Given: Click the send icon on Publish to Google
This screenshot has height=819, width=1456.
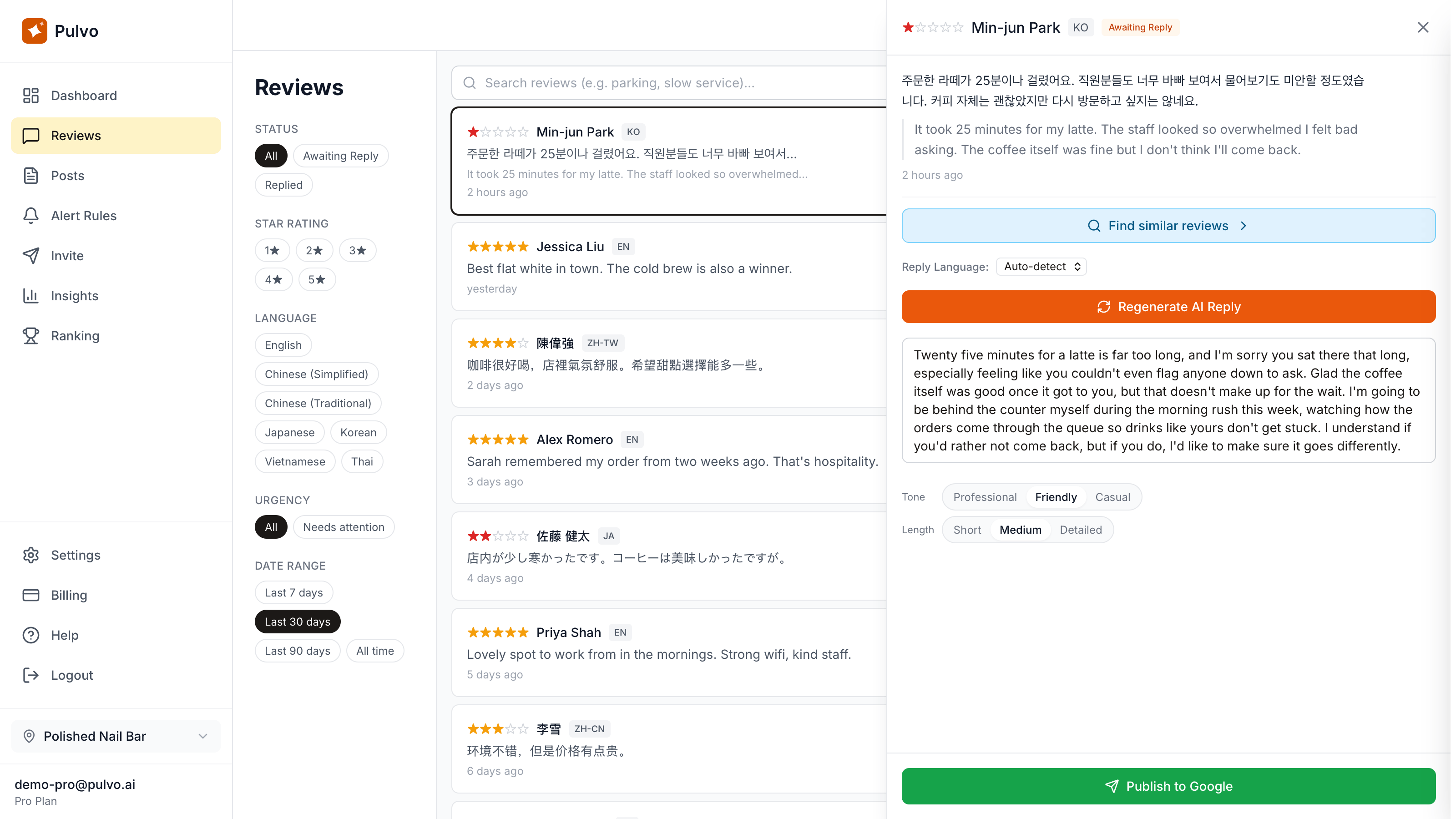Looking at the screenshot, I should (x=1112, y=786).
